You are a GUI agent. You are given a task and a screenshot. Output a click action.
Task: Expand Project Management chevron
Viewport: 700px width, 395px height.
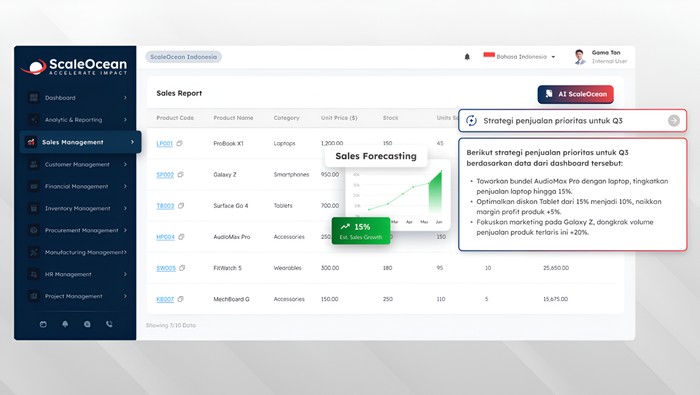pos(125,296)
